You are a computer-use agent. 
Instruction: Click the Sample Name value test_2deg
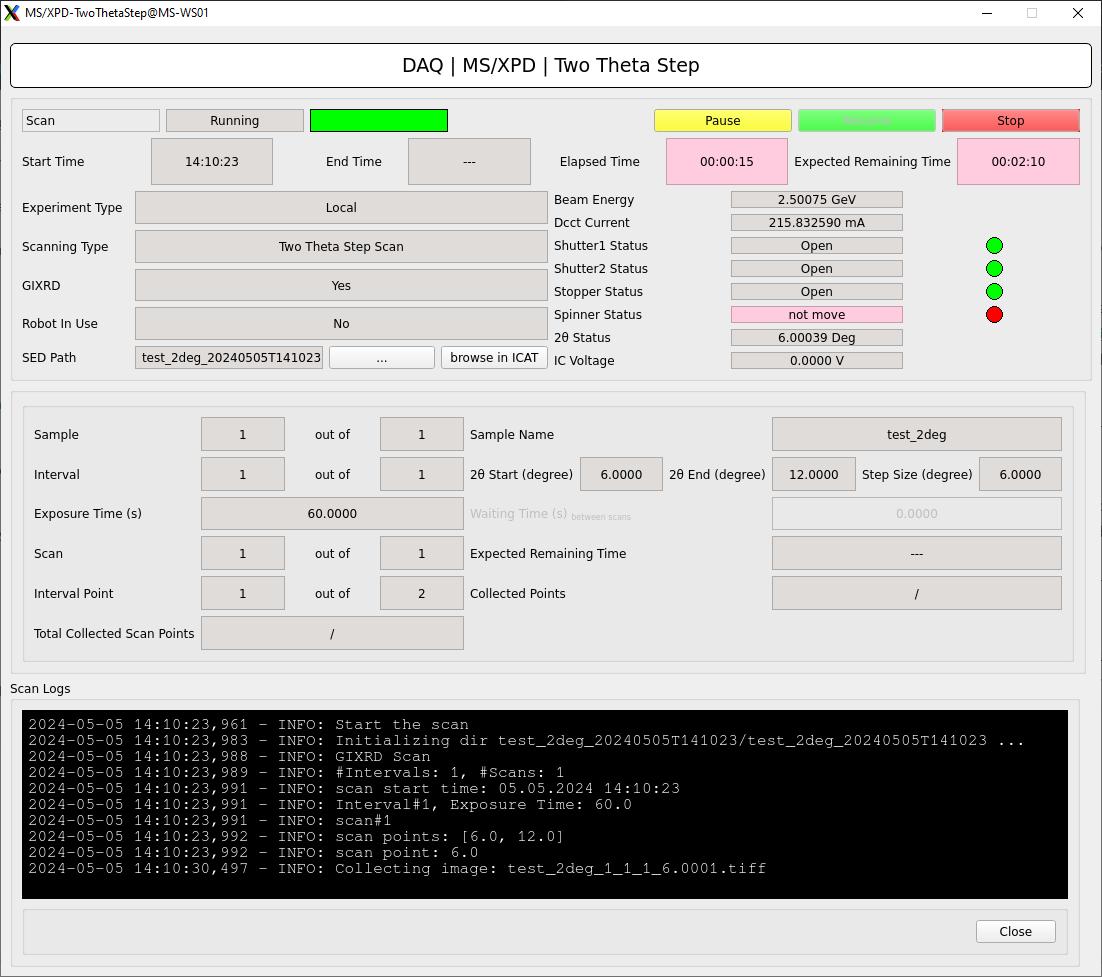(916, 434)
